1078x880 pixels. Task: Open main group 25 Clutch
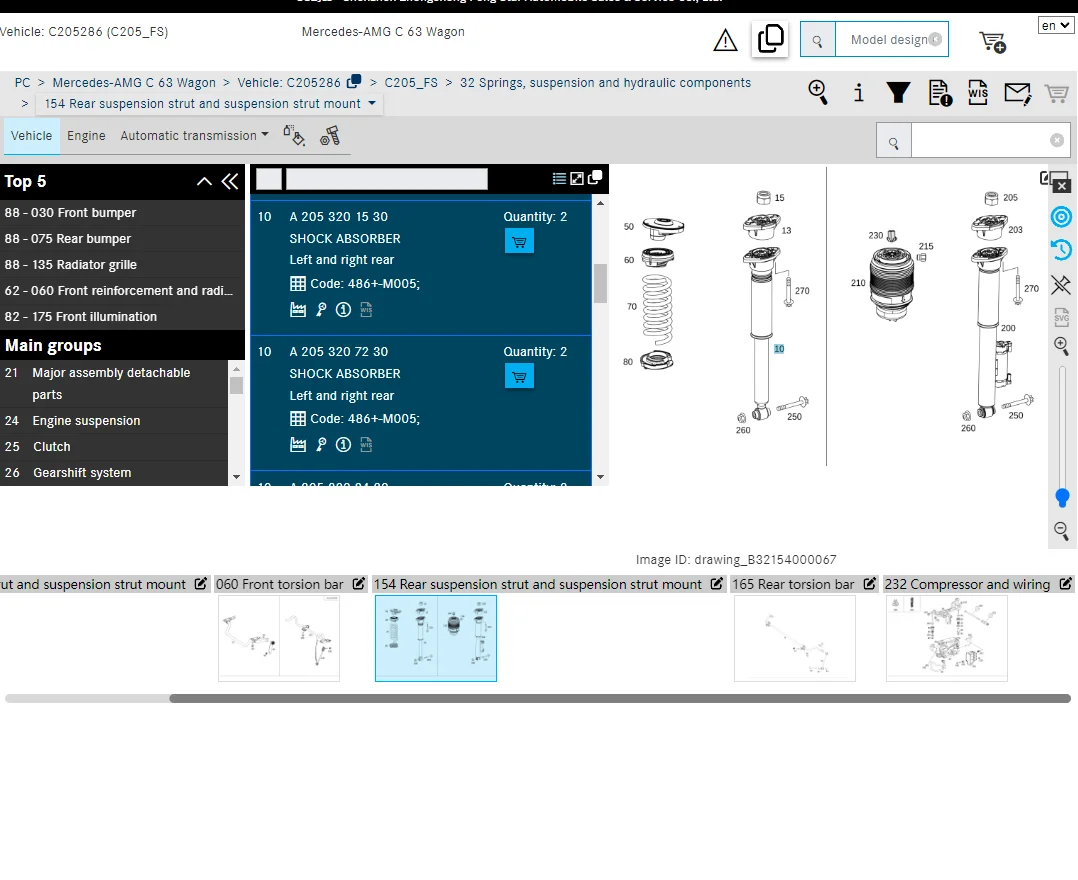tap(113, 447)
